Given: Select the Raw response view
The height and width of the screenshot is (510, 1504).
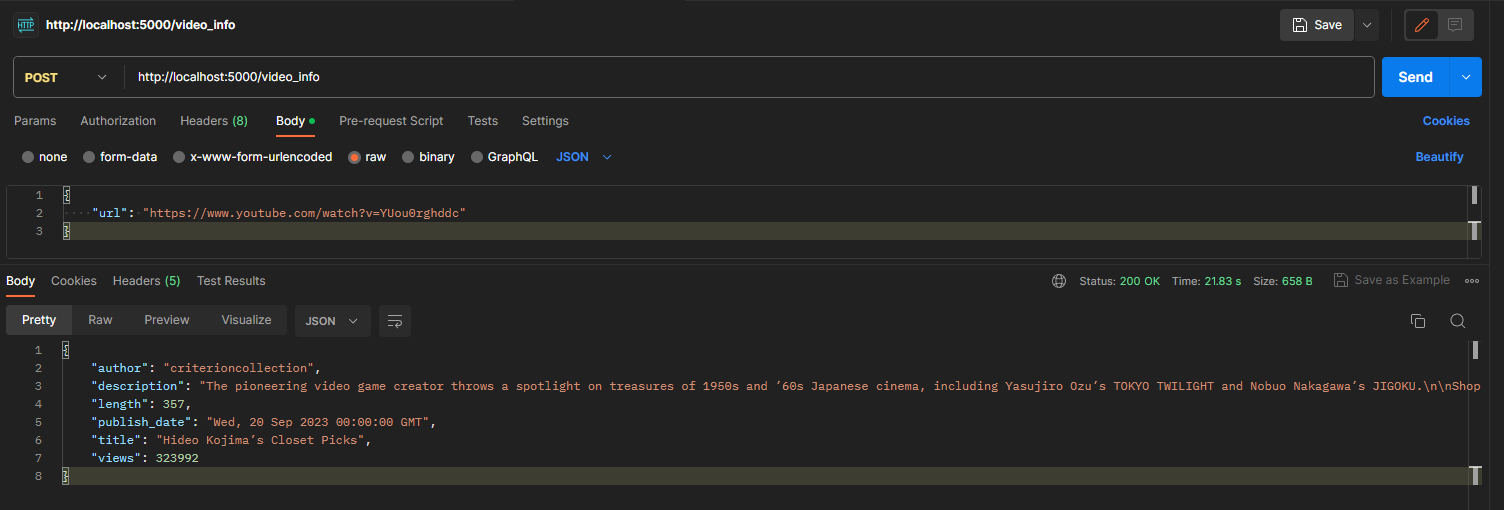Looking at the screenshot, I should (100, 320).
